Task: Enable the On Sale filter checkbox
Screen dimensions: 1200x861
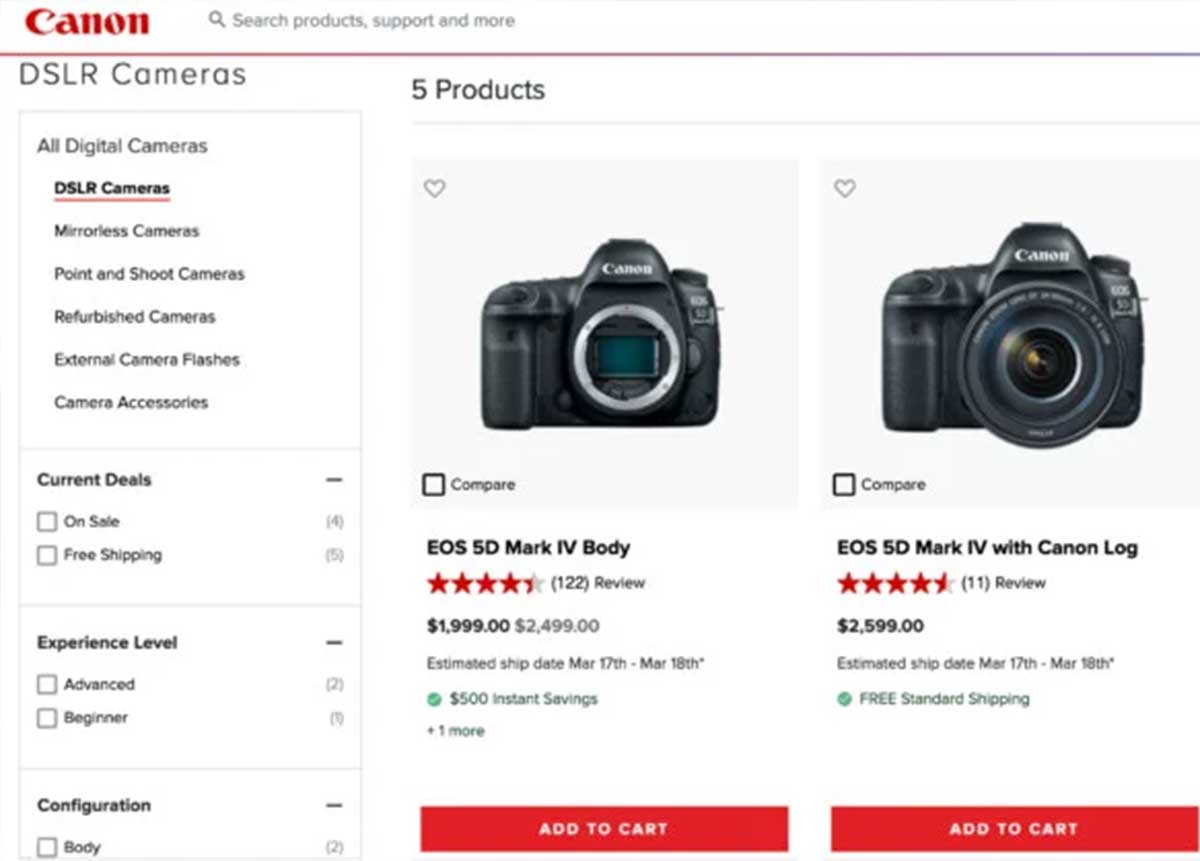Action: 47,522
